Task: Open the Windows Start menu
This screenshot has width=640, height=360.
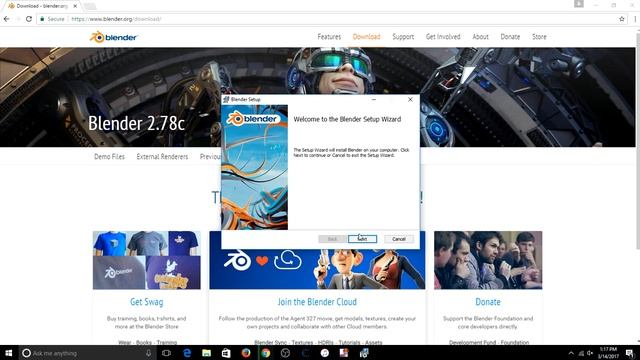Action: 9,353
